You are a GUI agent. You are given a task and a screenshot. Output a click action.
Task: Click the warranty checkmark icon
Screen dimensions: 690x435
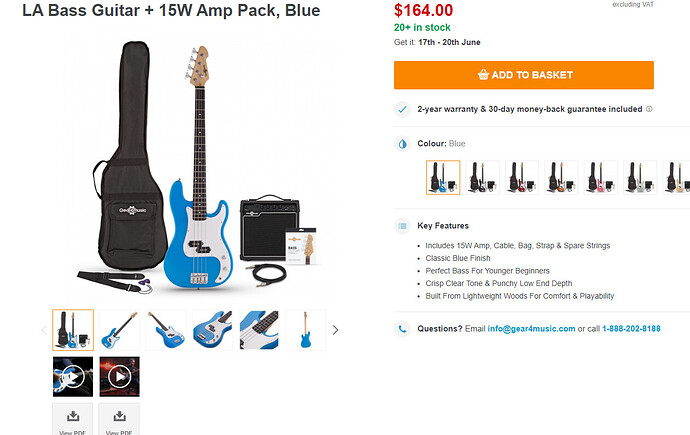tap(402, 109)
